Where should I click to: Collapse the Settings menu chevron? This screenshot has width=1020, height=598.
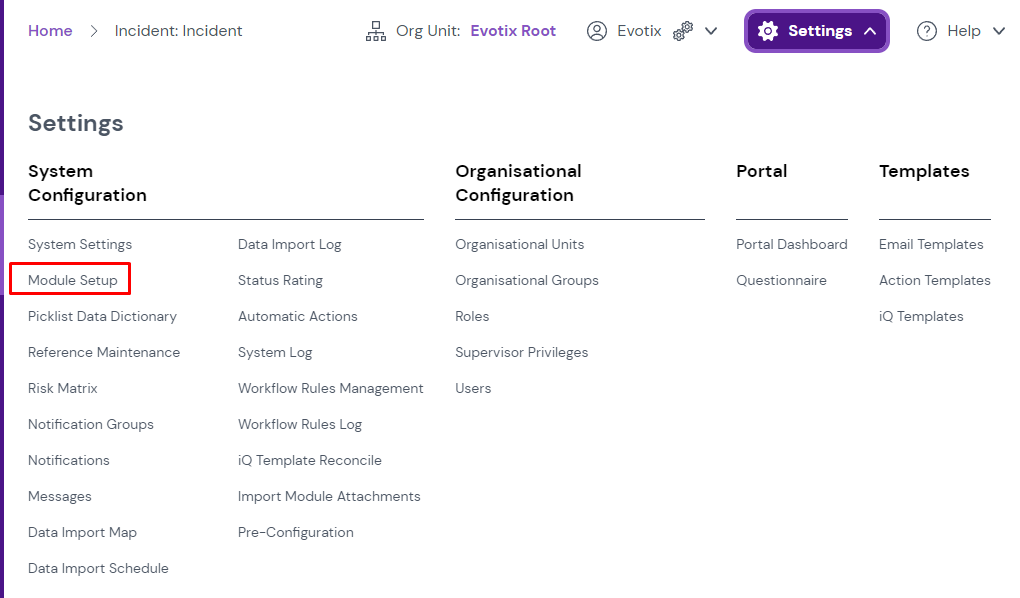[870, 31]
